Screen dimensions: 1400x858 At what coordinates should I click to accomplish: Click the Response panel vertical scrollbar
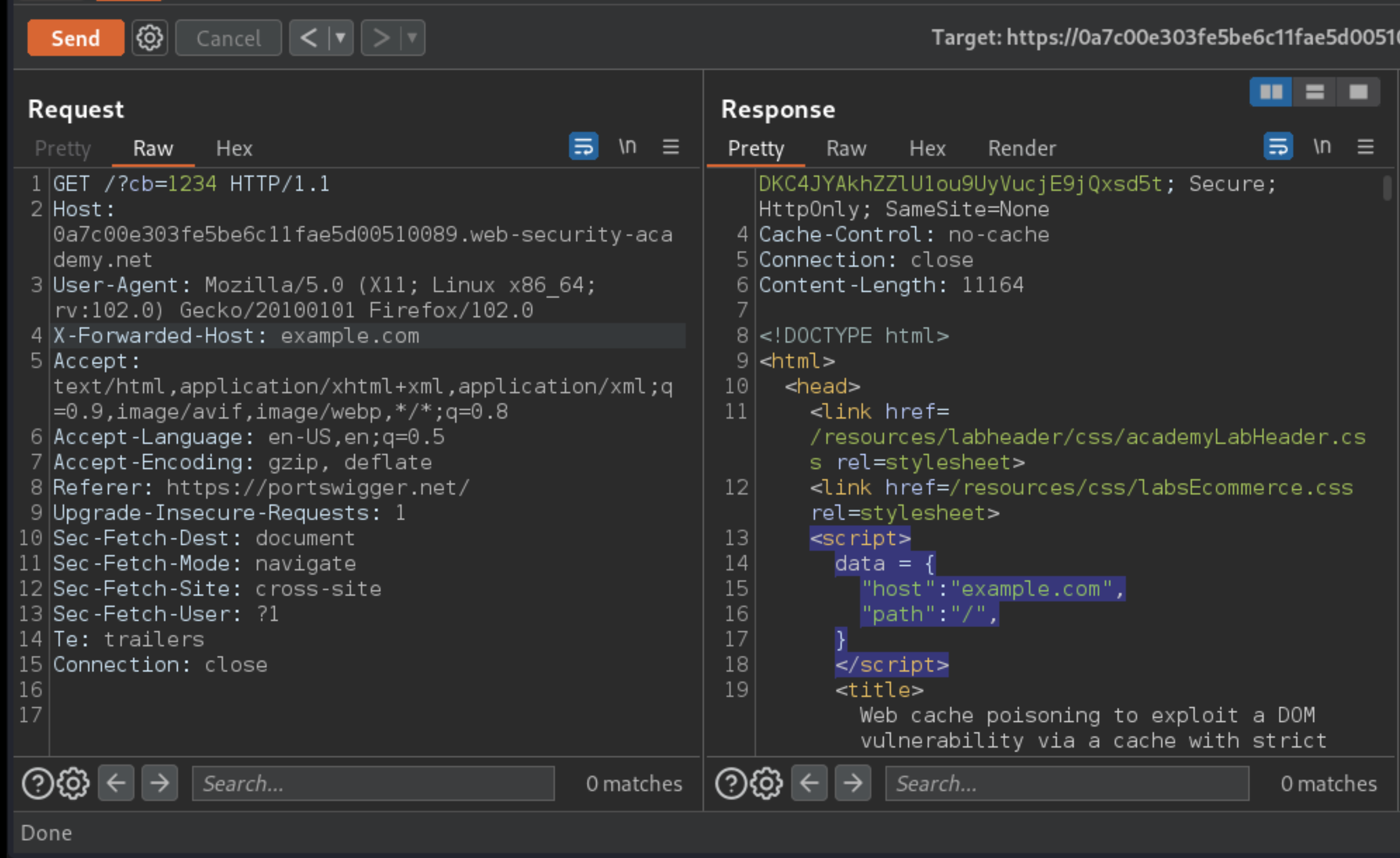tap(1388, 188)
